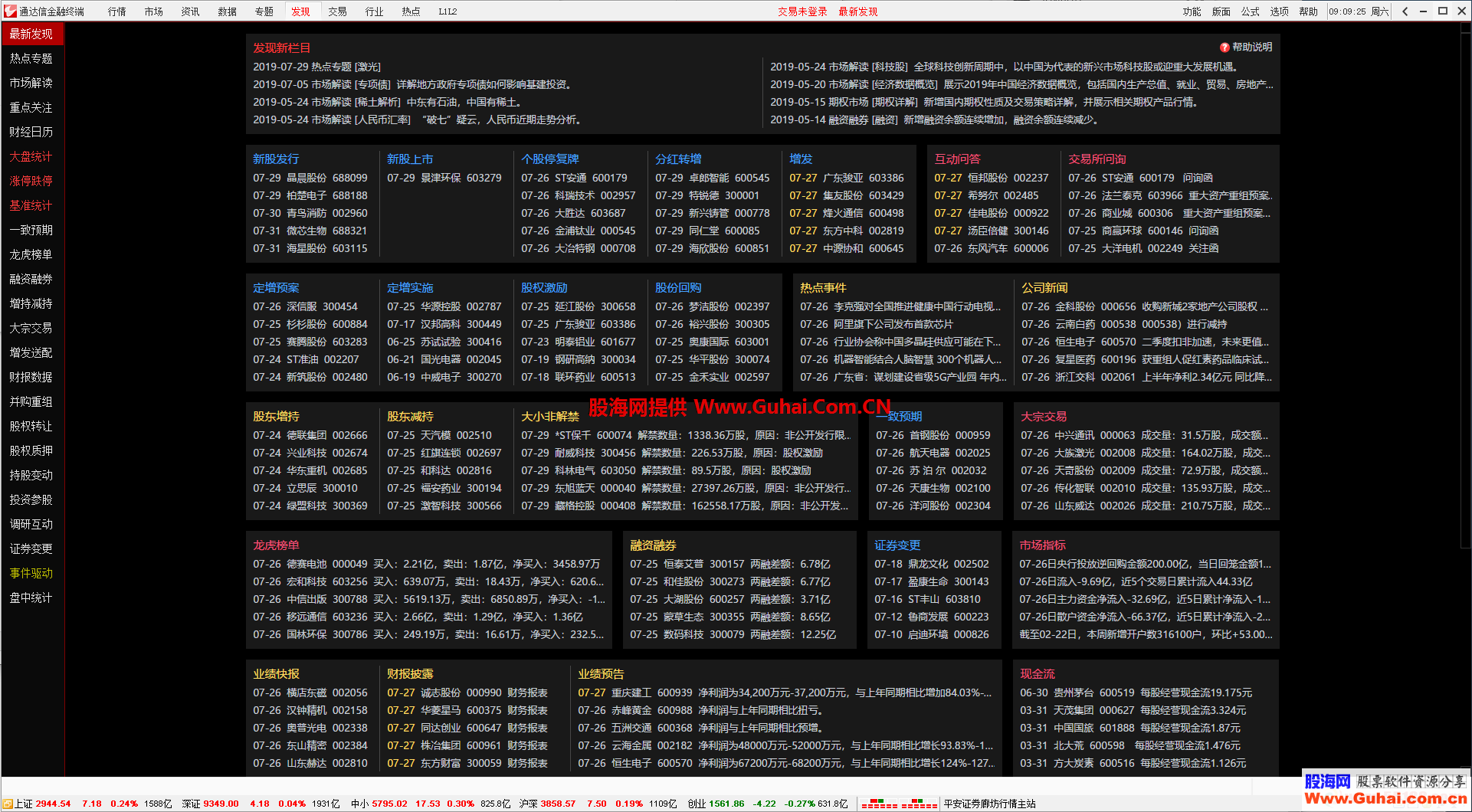Viewport: 1472px width, 812px height.
Task: Click the back arrow icon in title bar
Action: point(1405,11)
